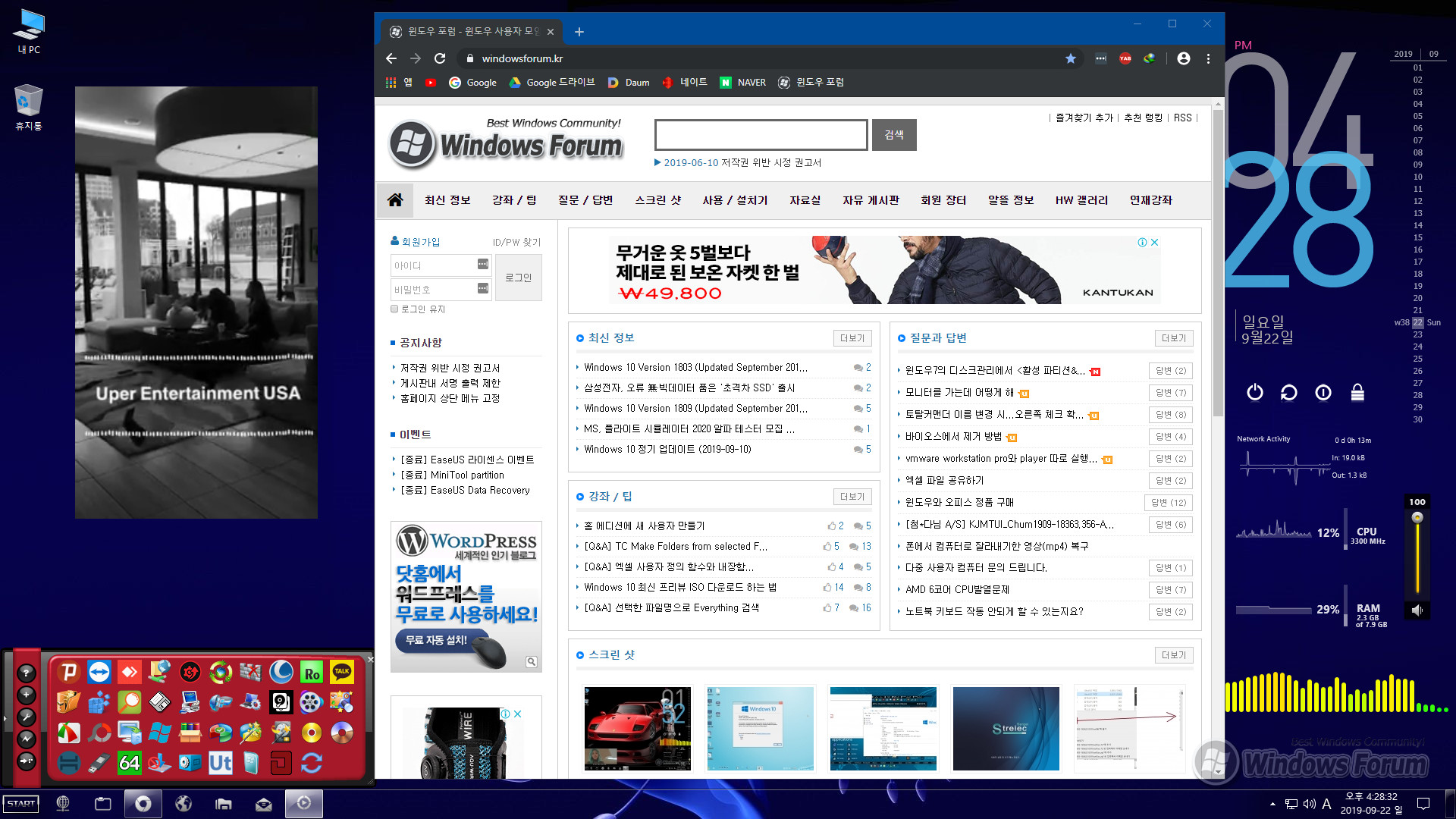This screenshot has height=819, width=1456.
Task: Click the 로그인 button
Action: point(519,278)
